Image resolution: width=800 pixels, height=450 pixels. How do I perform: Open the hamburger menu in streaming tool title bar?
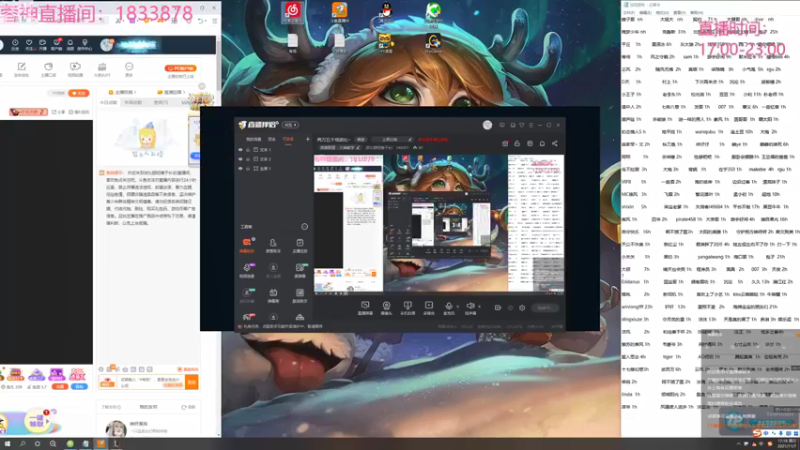click(x=531, y=125)
